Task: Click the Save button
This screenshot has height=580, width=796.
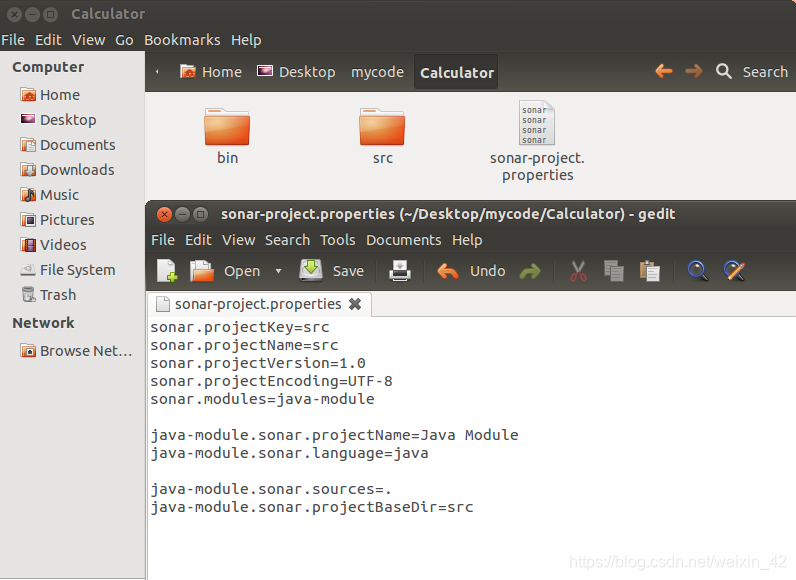Action: tap(331, 271)
